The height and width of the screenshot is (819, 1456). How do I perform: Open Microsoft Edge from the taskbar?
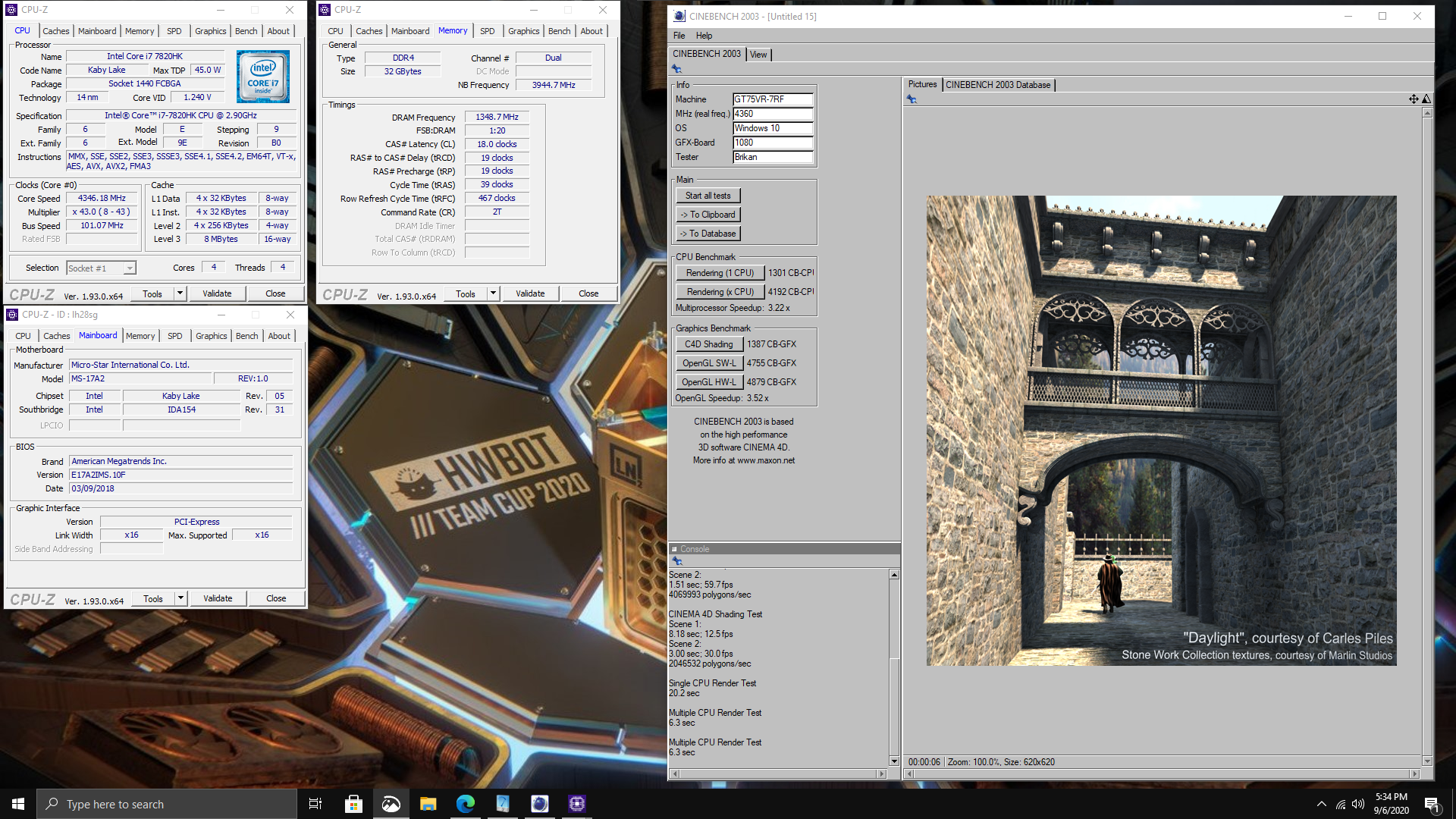465,804
